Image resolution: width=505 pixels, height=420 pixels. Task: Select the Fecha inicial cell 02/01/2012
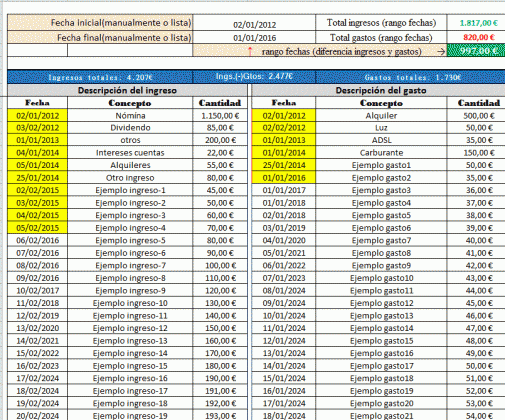click(x=254, y=23)
